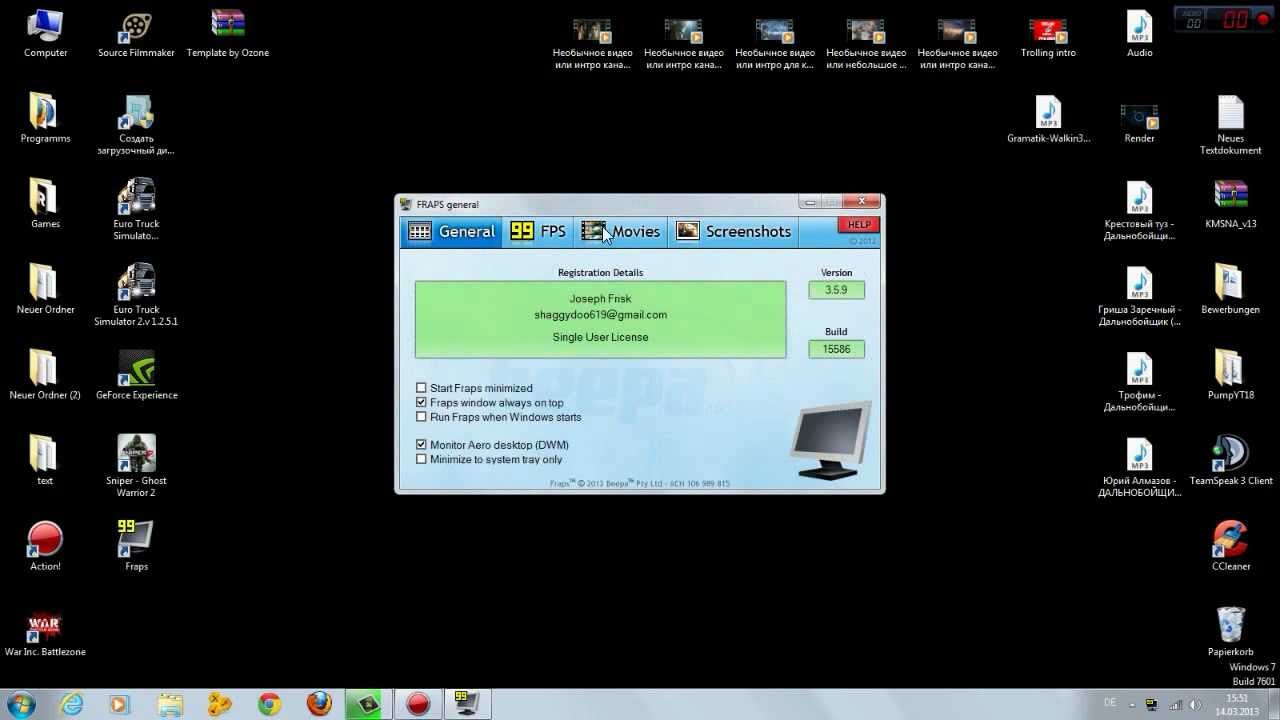Open the PumpYT18 folder

(x=1230, y=376)
